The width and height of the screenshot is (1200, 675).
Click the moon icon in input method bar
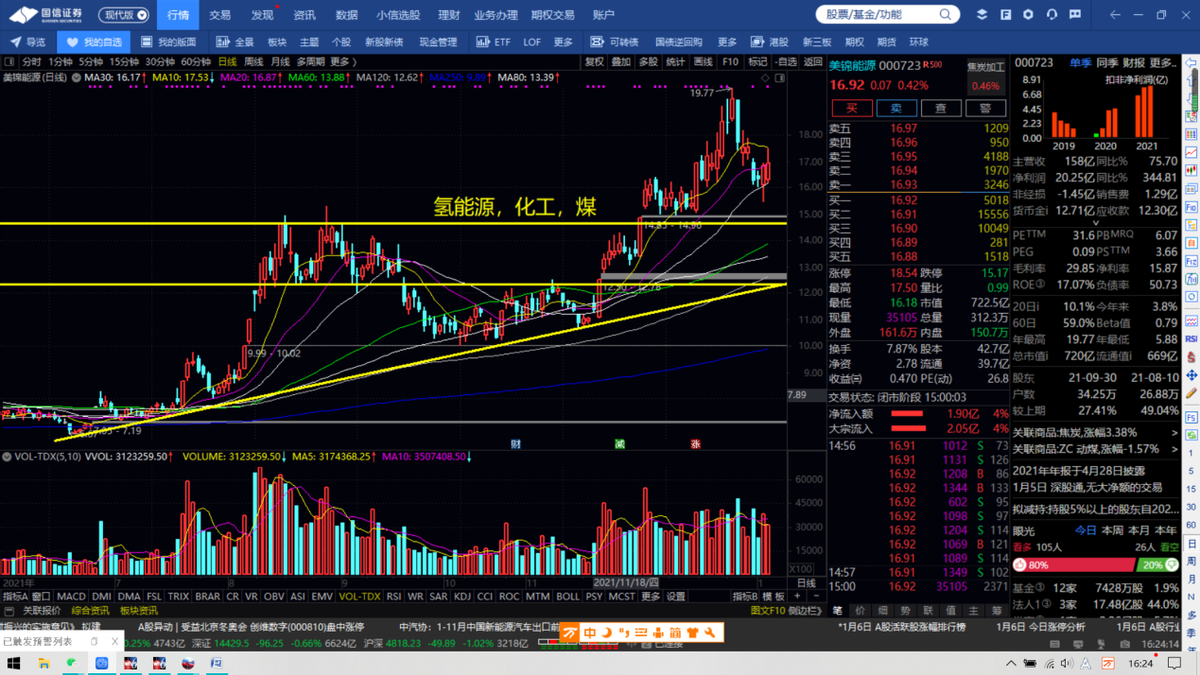[x=607, y=633]
